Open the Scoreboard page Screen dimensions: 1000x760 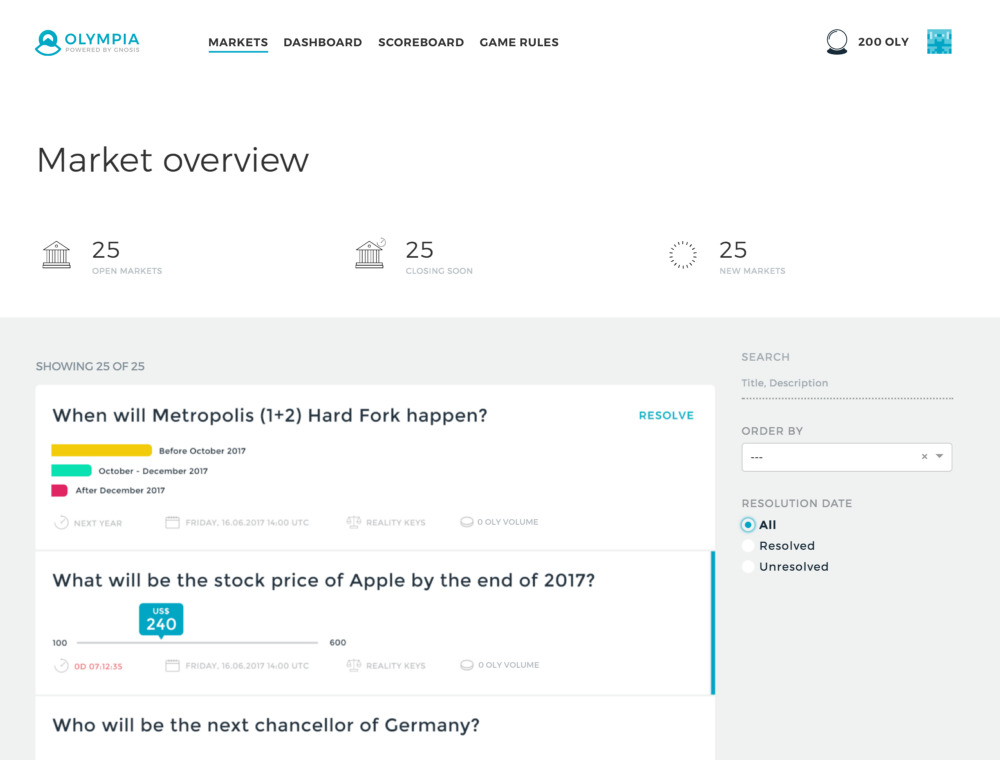[420, 42]
